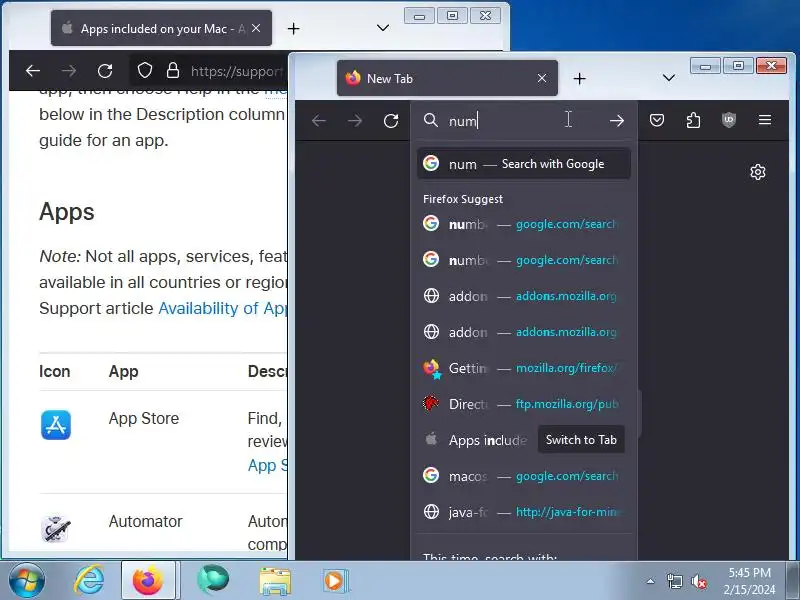This screenshot has width=800, height=600.
Task: Open Windows Media Player from taskbar
Action: pos(336,581)
